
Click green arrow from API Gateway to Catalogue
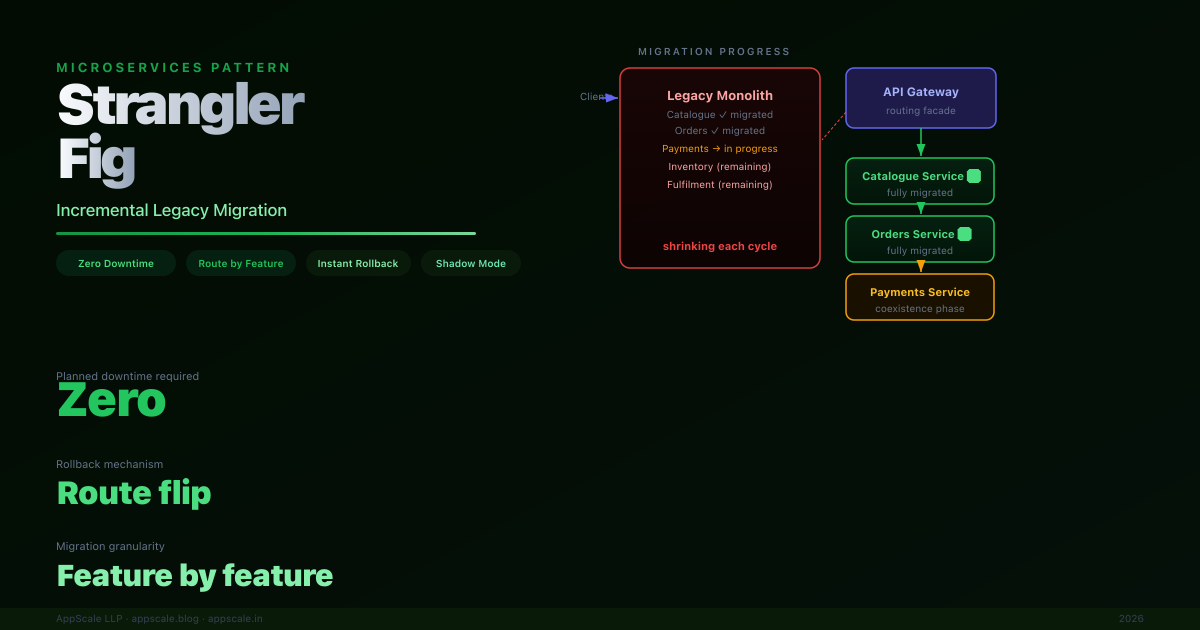click(920, 144)
